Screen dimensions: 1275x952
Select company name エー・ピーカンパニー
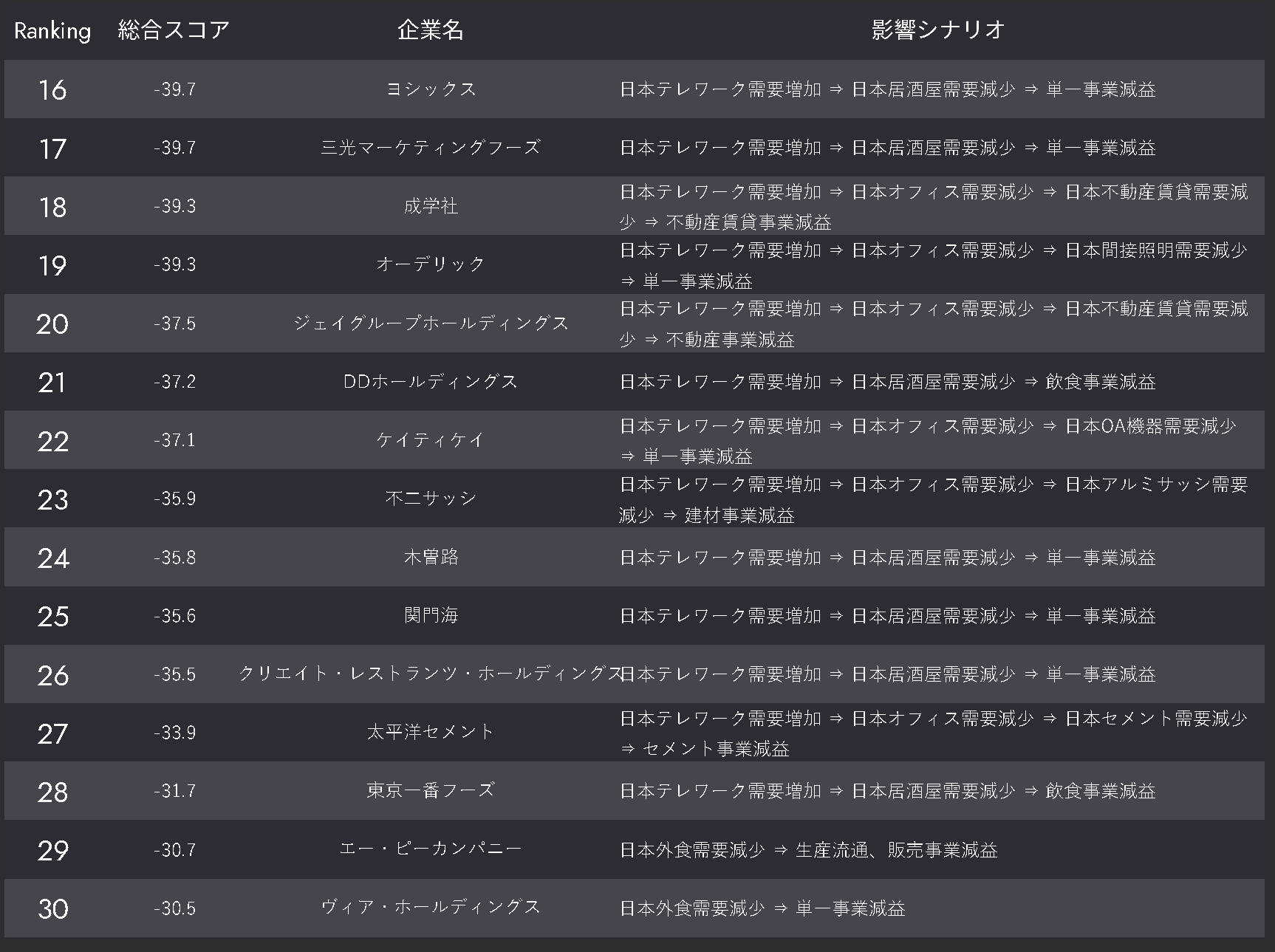point(431,849)
